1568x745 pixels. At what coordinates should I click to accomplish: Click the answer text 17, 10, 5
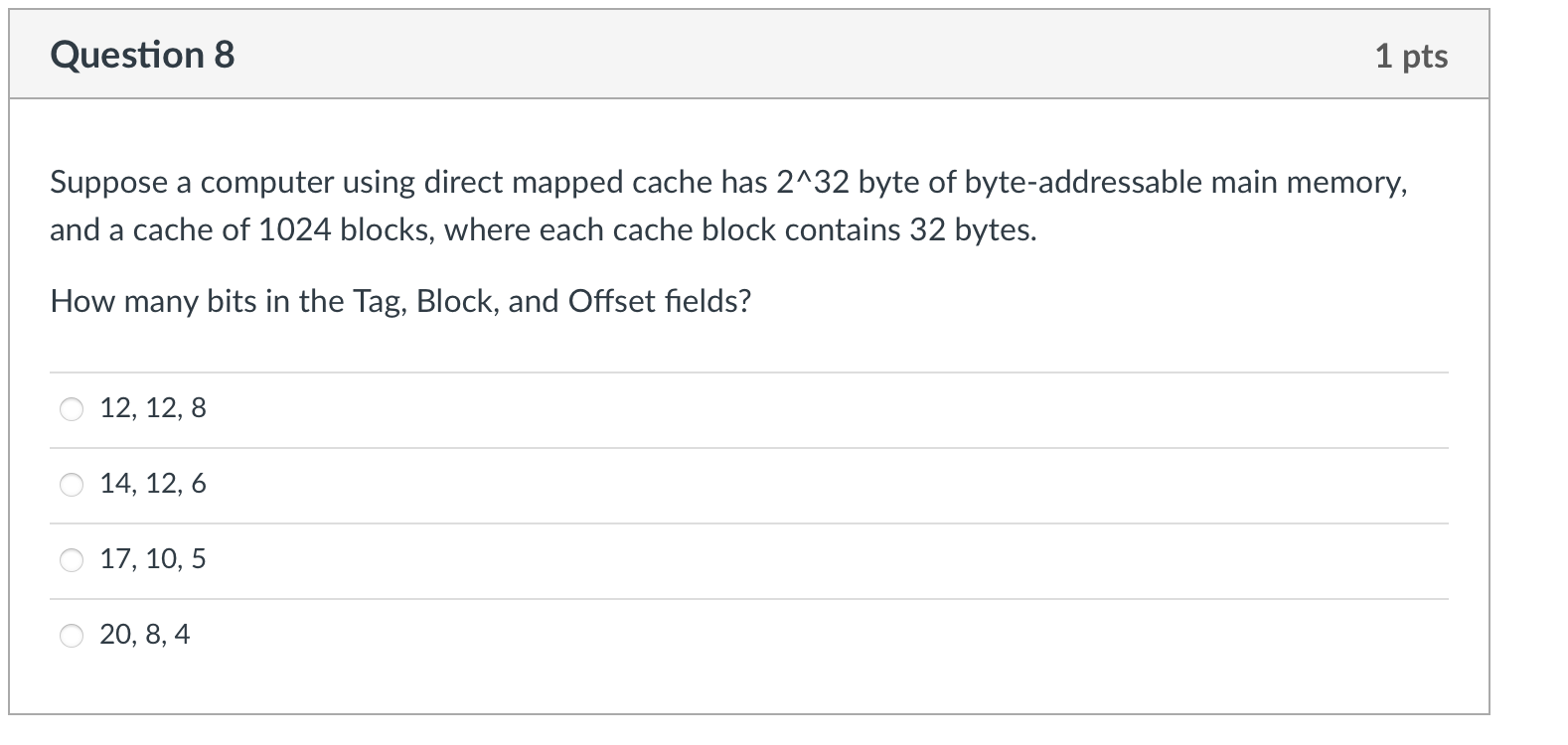(x=151, y=560)
